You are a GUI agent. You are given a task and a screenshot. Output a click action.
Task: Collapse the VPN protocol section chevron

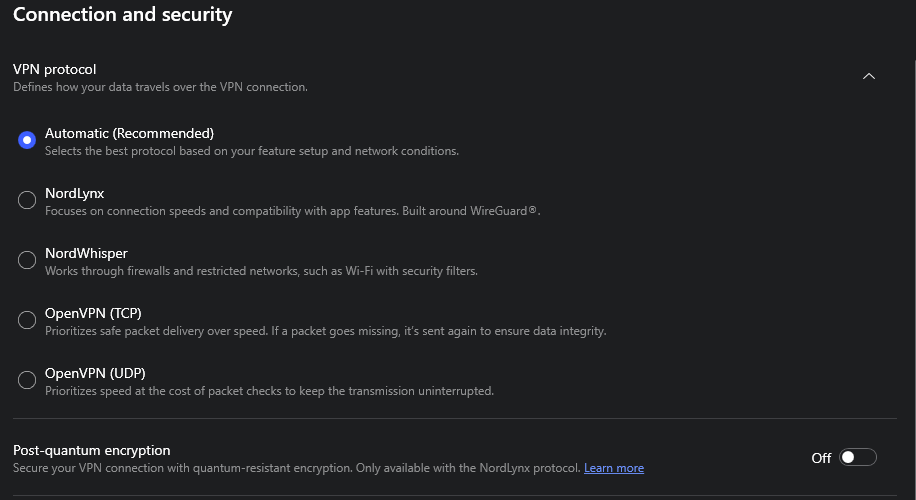click(868, 76)
